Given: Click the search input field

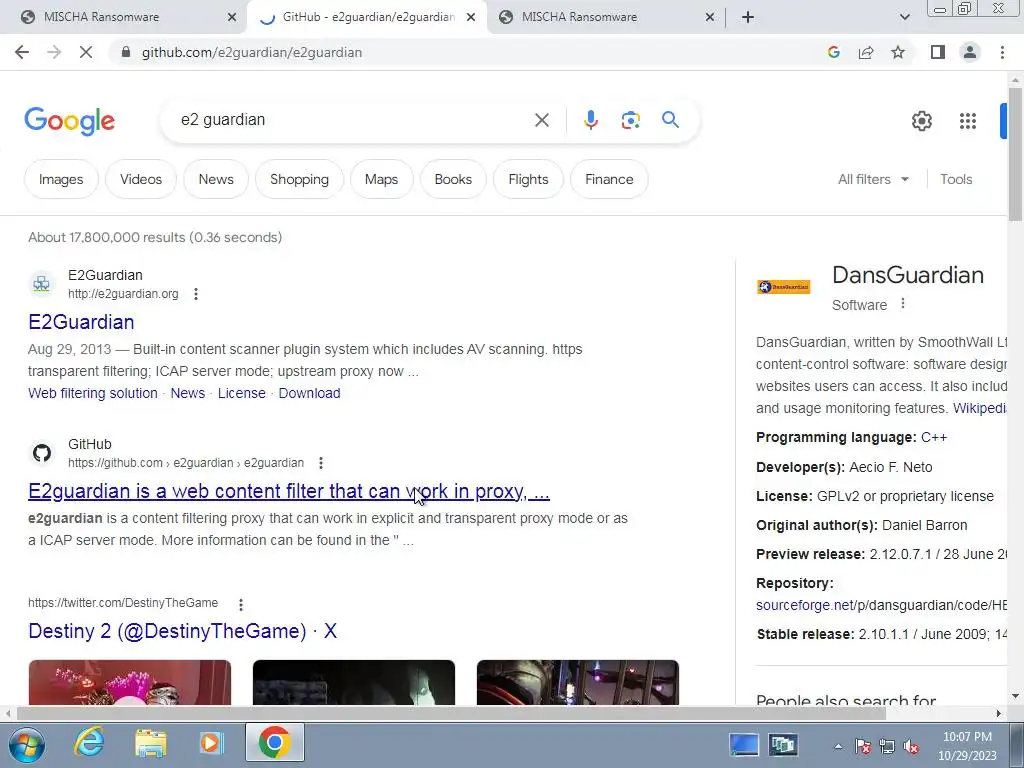Looking at the screenshot, I should (353, 120).
